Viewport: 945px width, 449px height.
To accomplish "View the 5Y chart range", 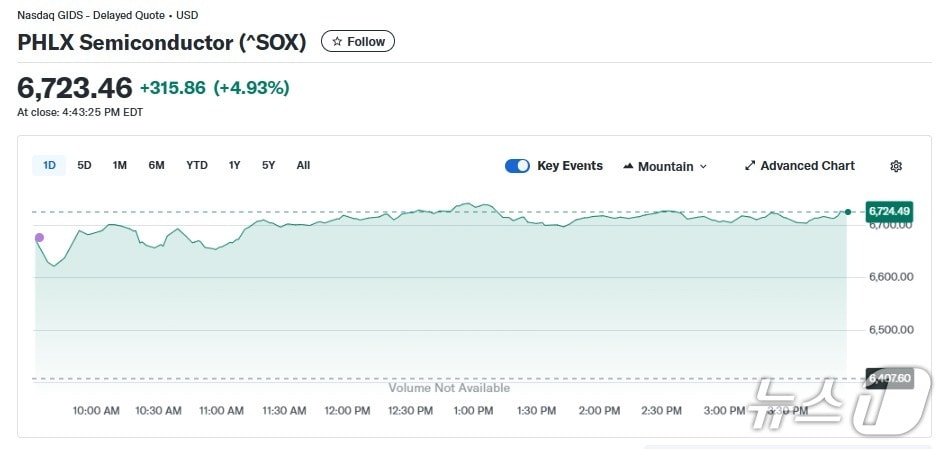I will coord(268,166).
